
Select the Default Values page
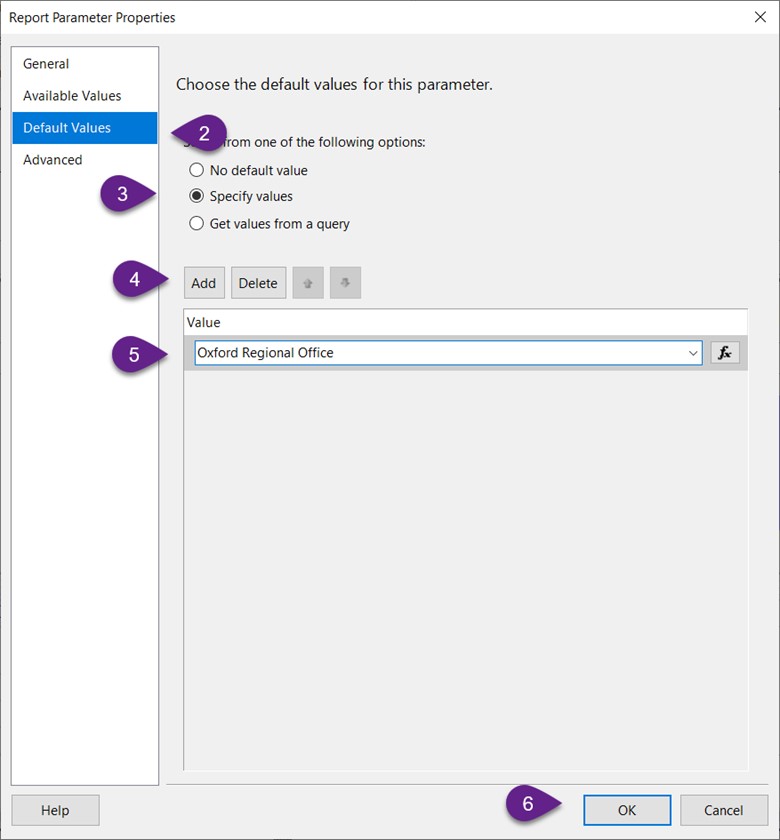coord(67,128)
